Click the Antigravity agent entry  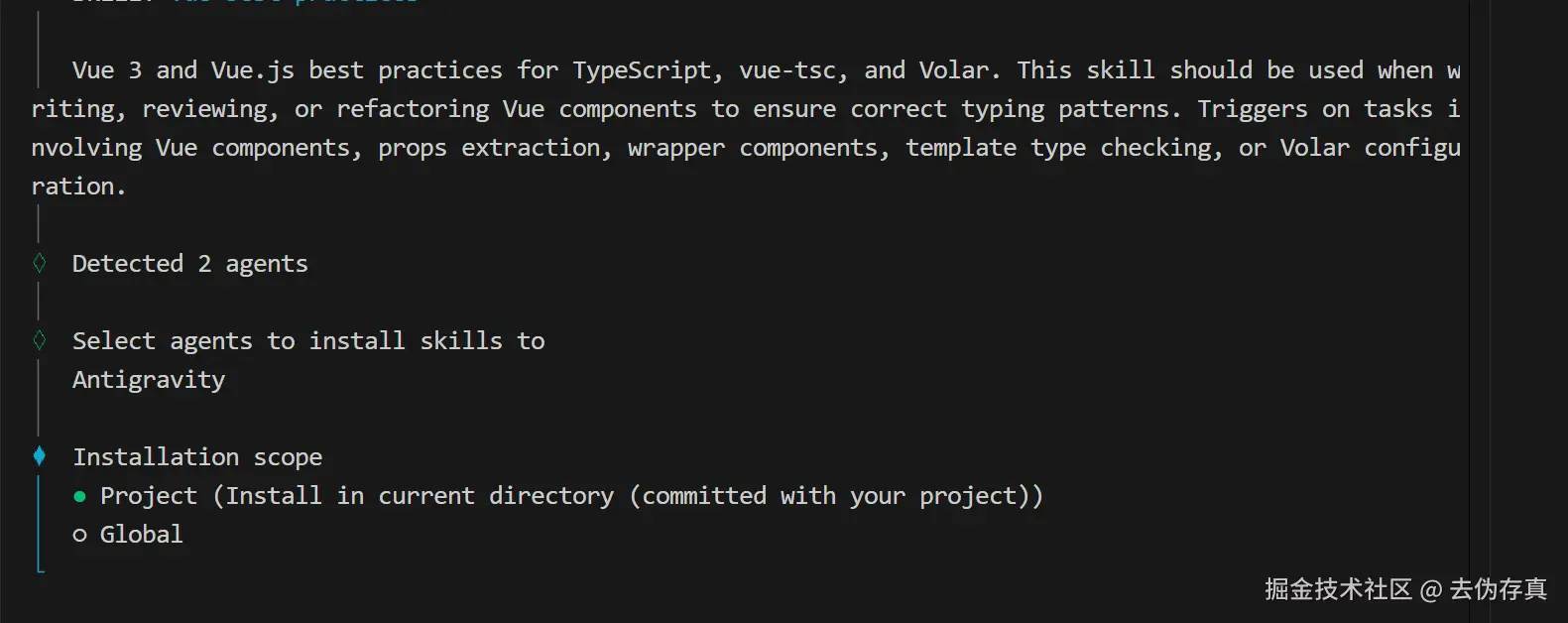coord(149,380)
